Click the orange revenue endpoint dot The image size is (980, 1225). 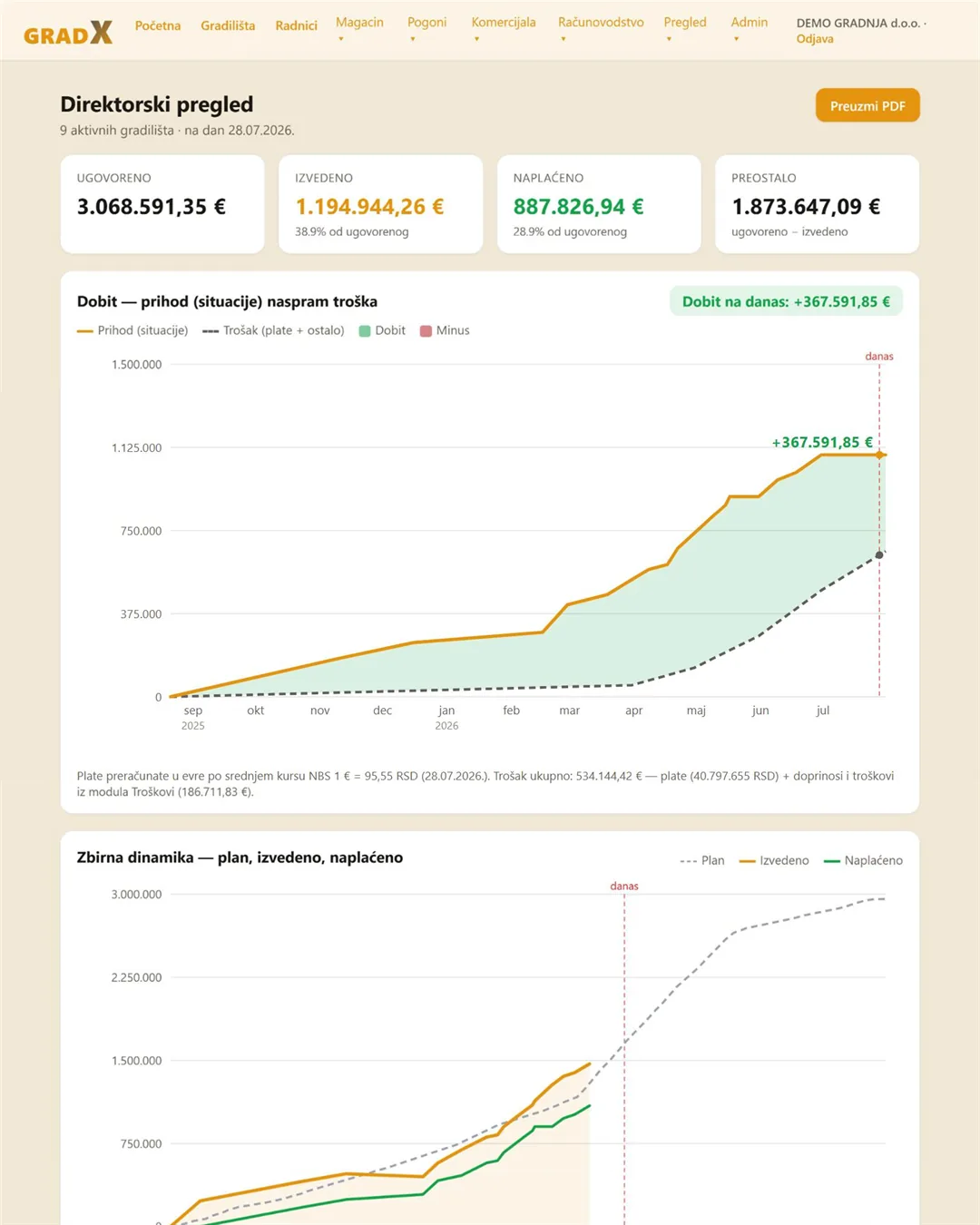point(879,455)
